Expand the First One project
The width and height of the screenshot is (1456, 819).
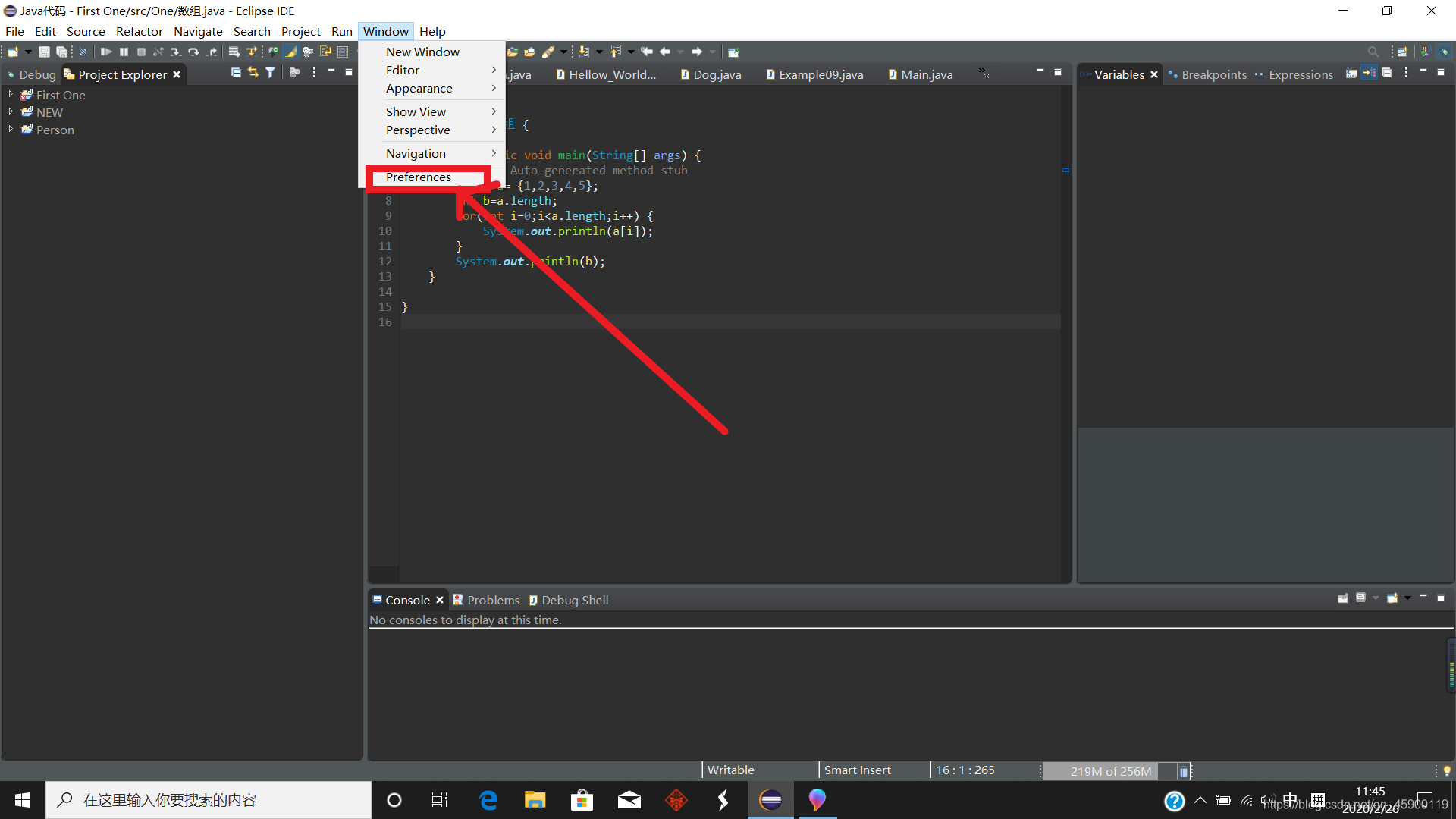(x=11, y=95)
